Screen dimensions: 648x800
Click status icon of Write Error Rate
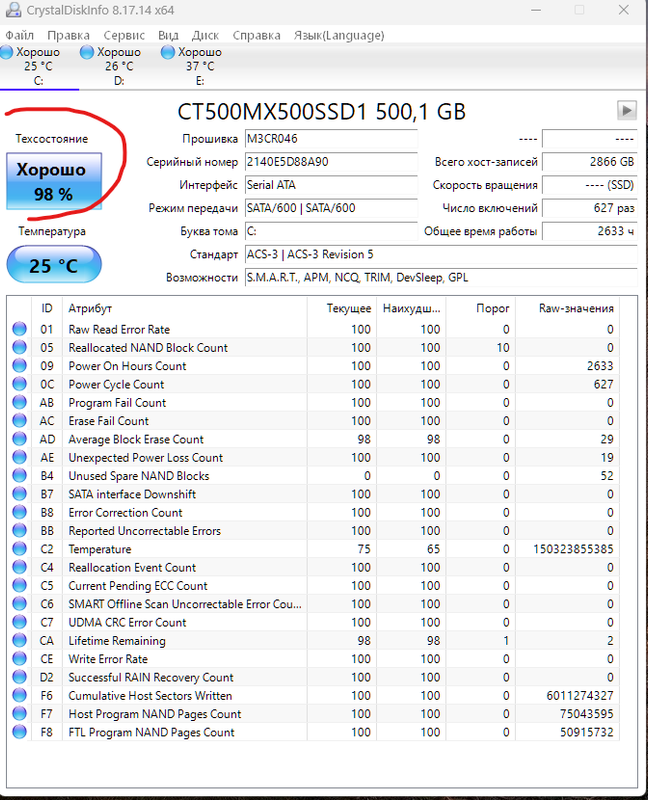click(19, 658)
